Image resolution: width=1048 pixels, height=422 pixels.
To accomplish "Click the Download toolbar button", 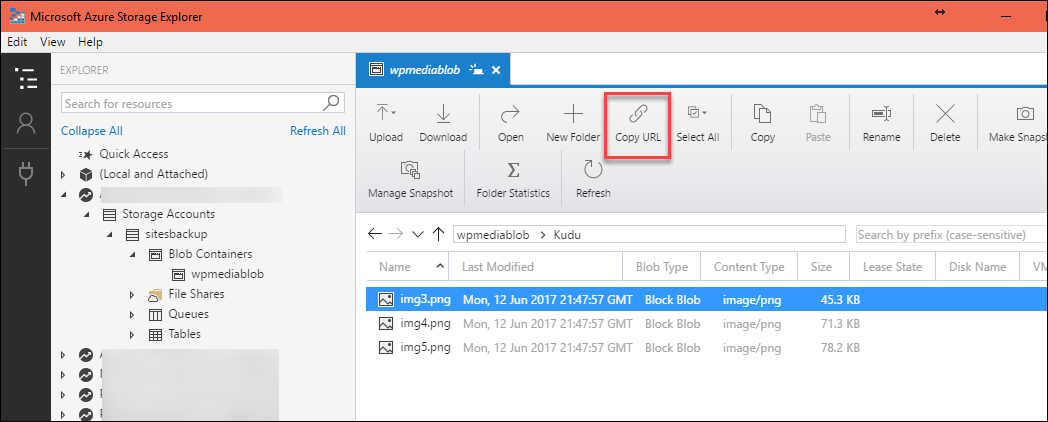I will point(443,123).
